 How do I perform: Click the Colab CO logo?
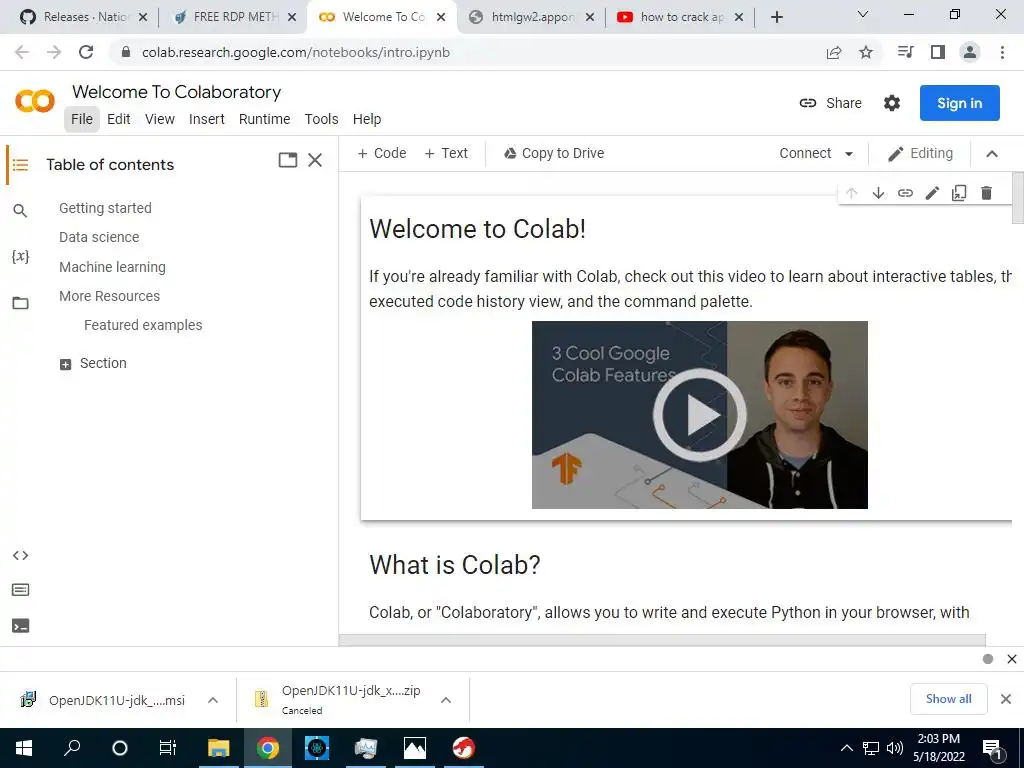coord(35,101)
